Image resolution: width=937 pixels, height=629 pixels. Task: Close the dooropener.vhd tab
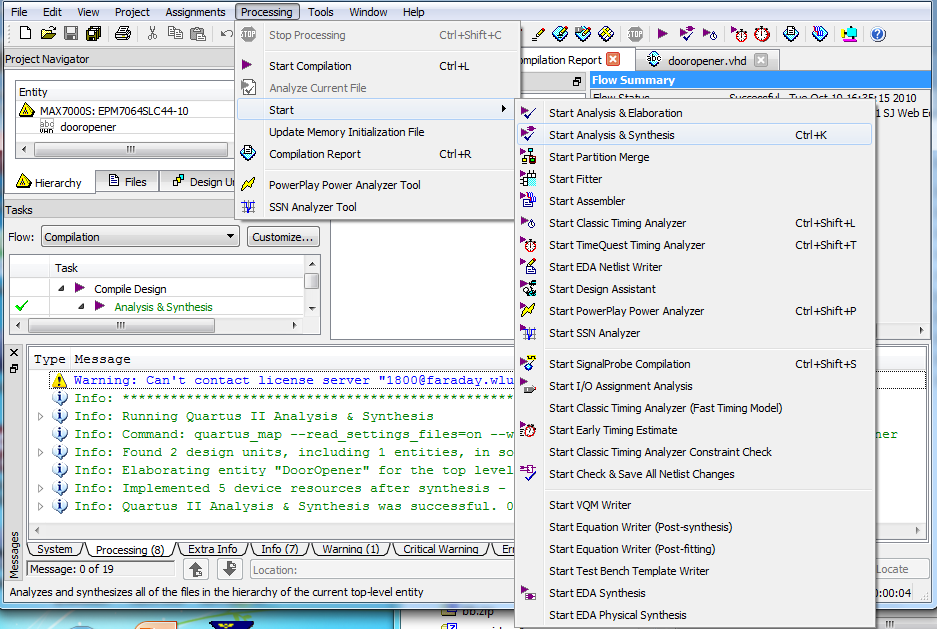coord(761,60)
